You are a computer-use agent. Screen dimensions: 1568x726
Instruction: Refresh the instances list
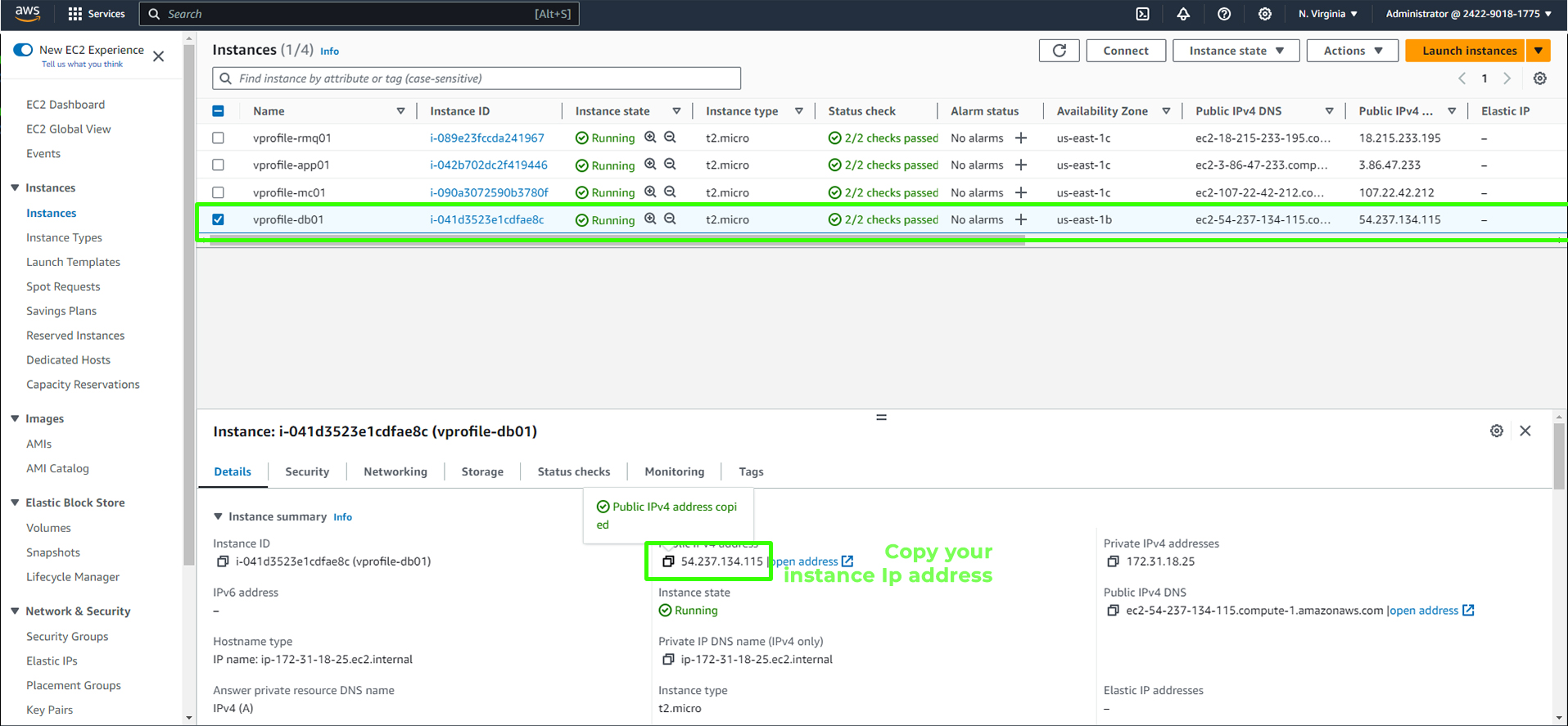click(1059, 51)
